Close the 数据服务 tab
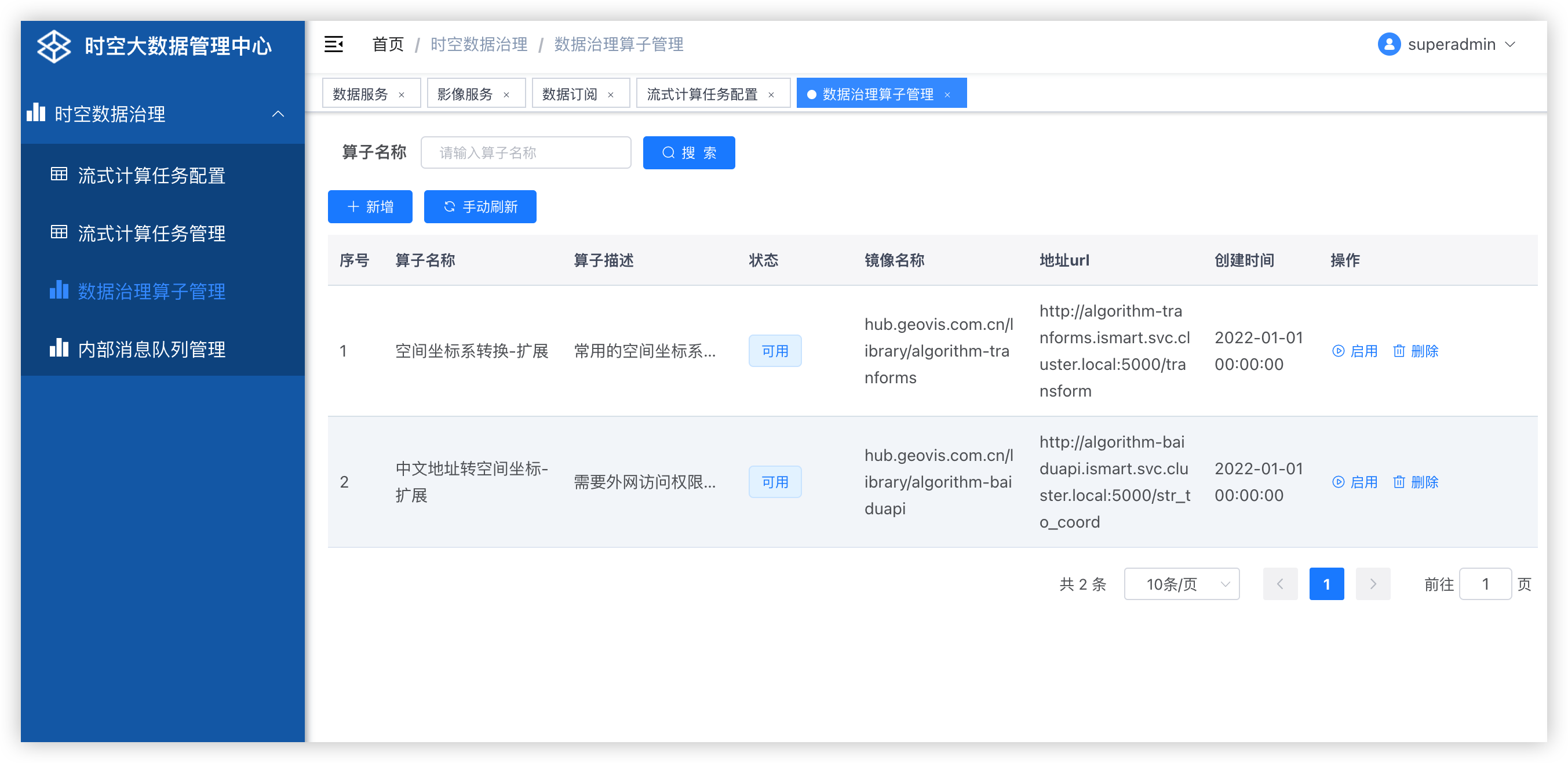The image size is (1568, 763). point(402,95)
